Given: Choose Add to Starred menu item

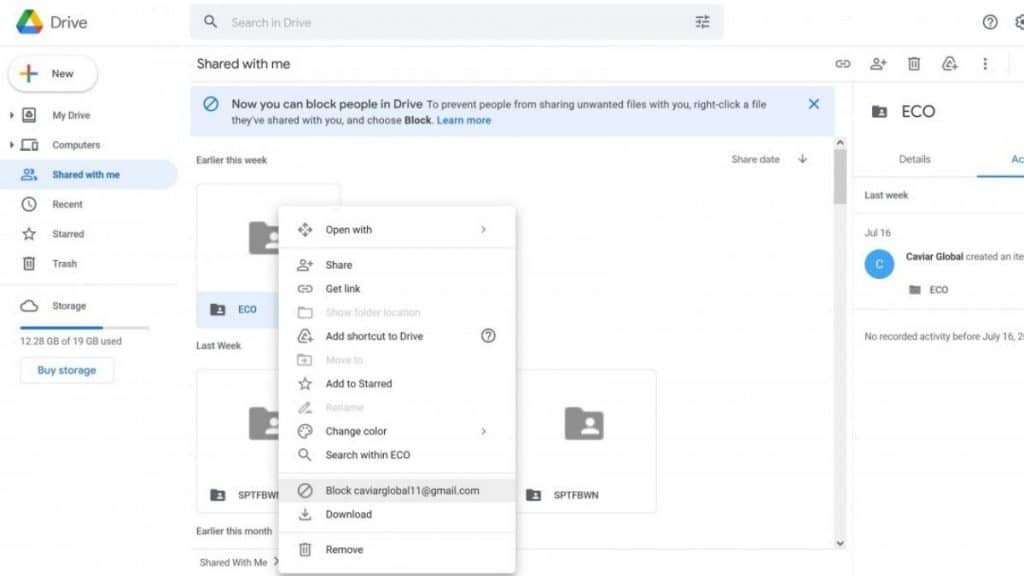Looking at the screenshot, I should coord(396,383).
